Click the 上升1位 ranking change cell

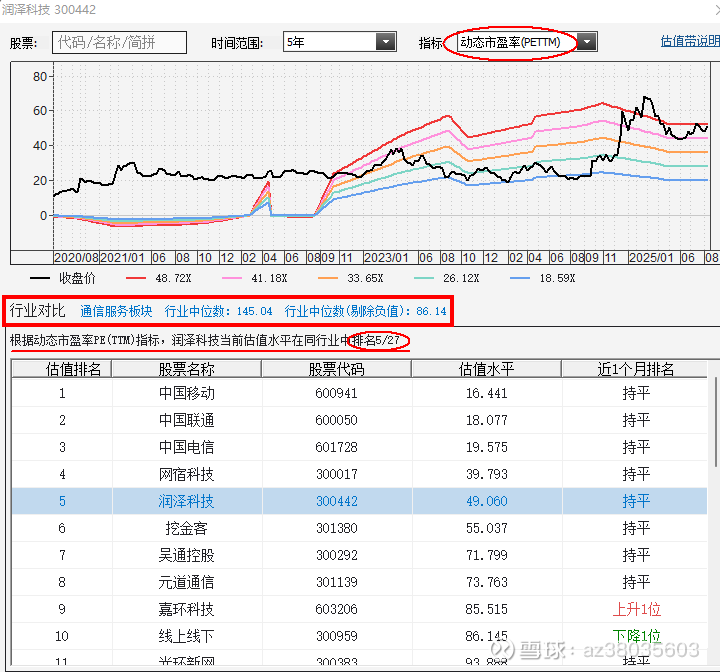[x=636, y=610]
